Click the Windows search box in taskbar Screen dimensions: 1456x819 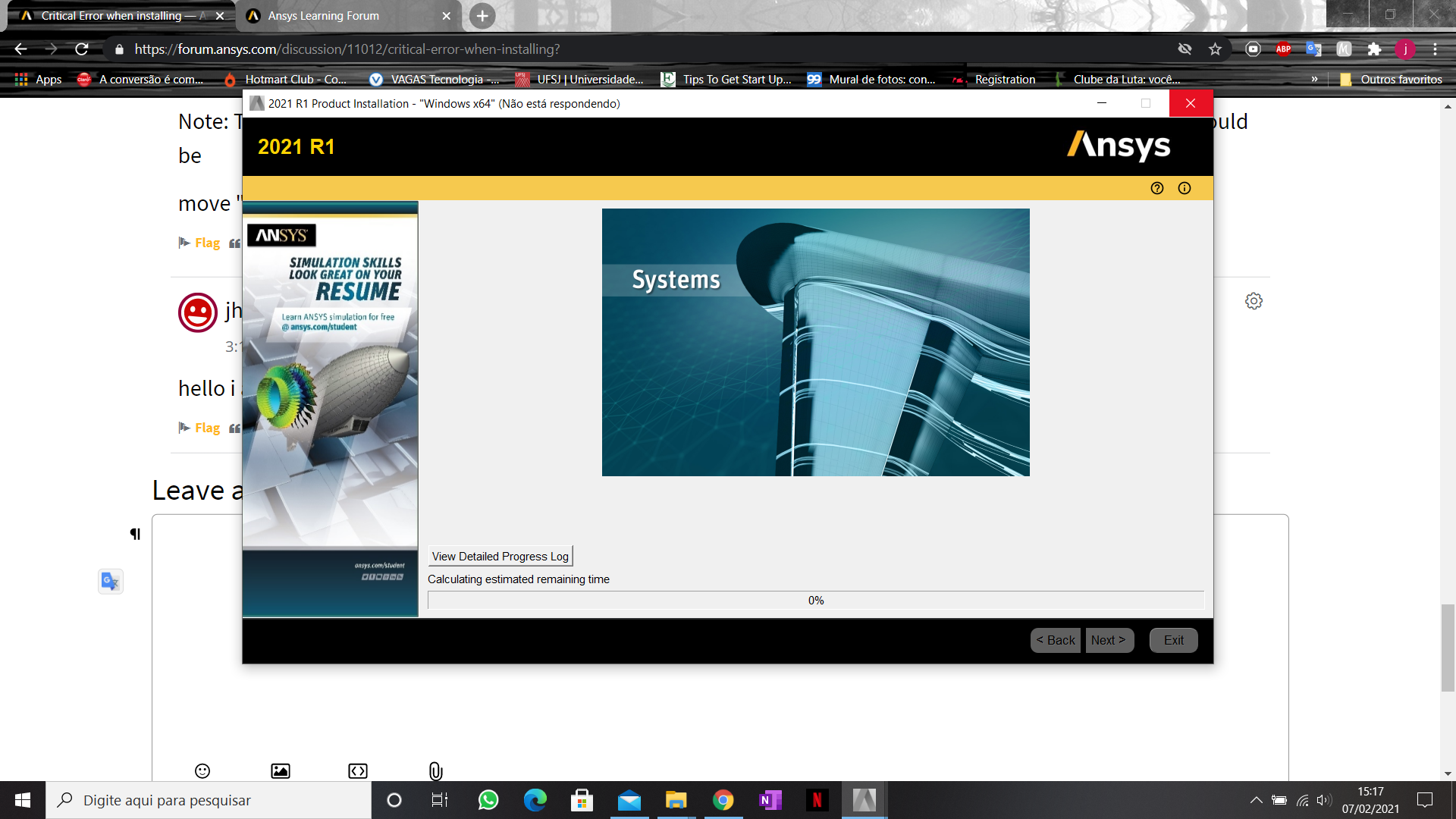click(x=209, y=800)
